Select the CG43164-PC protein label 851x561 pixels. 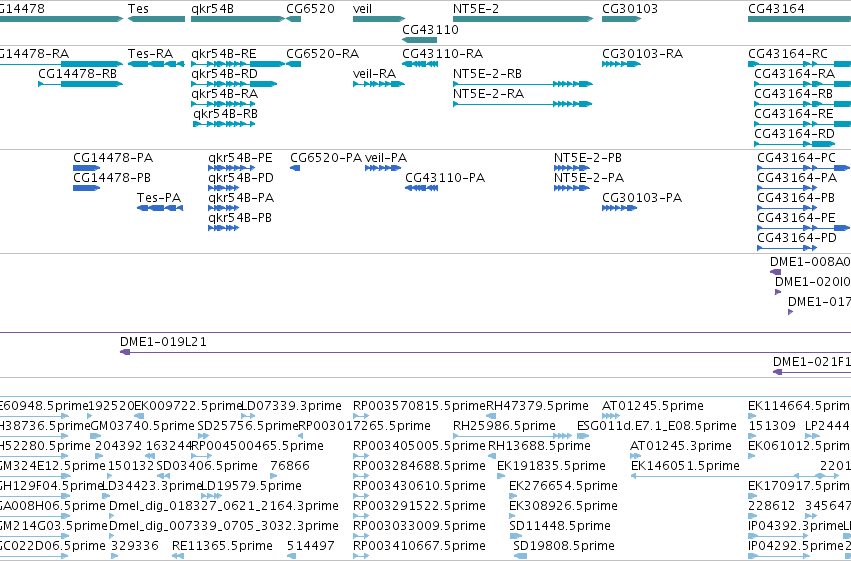(x=796, y=158)
